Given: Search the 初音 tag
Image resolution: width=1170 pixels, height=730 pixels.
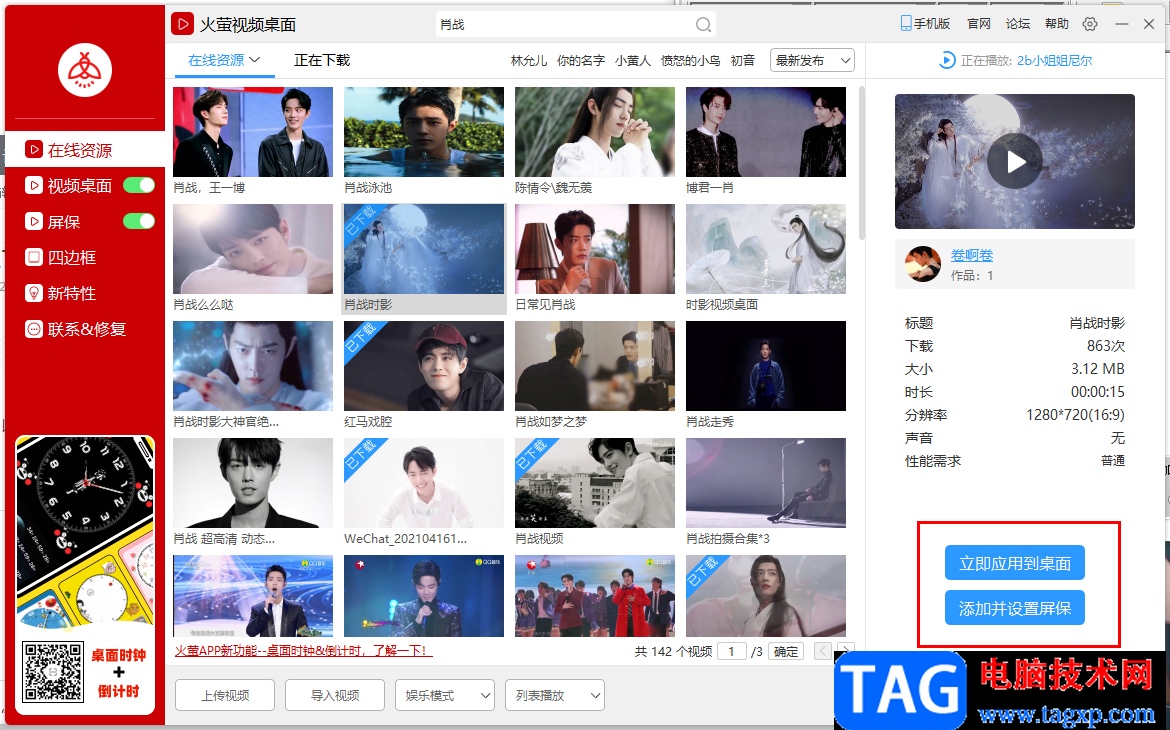Looking at the screenshot, I should tap(742, 60).
